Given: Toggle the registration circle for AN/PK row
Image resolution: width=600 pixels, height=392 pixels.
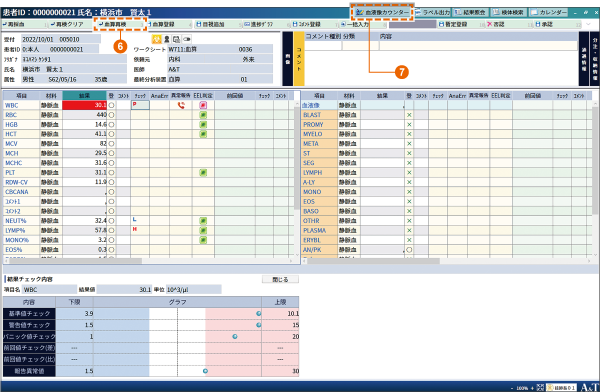Looking at the screenshot, I should click(x=409, y=250).
